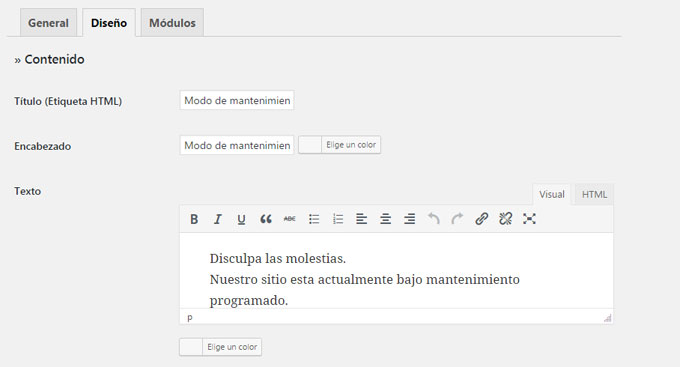
Task: Open distraction-free fullscreen mode
Action: coord(529,219)
